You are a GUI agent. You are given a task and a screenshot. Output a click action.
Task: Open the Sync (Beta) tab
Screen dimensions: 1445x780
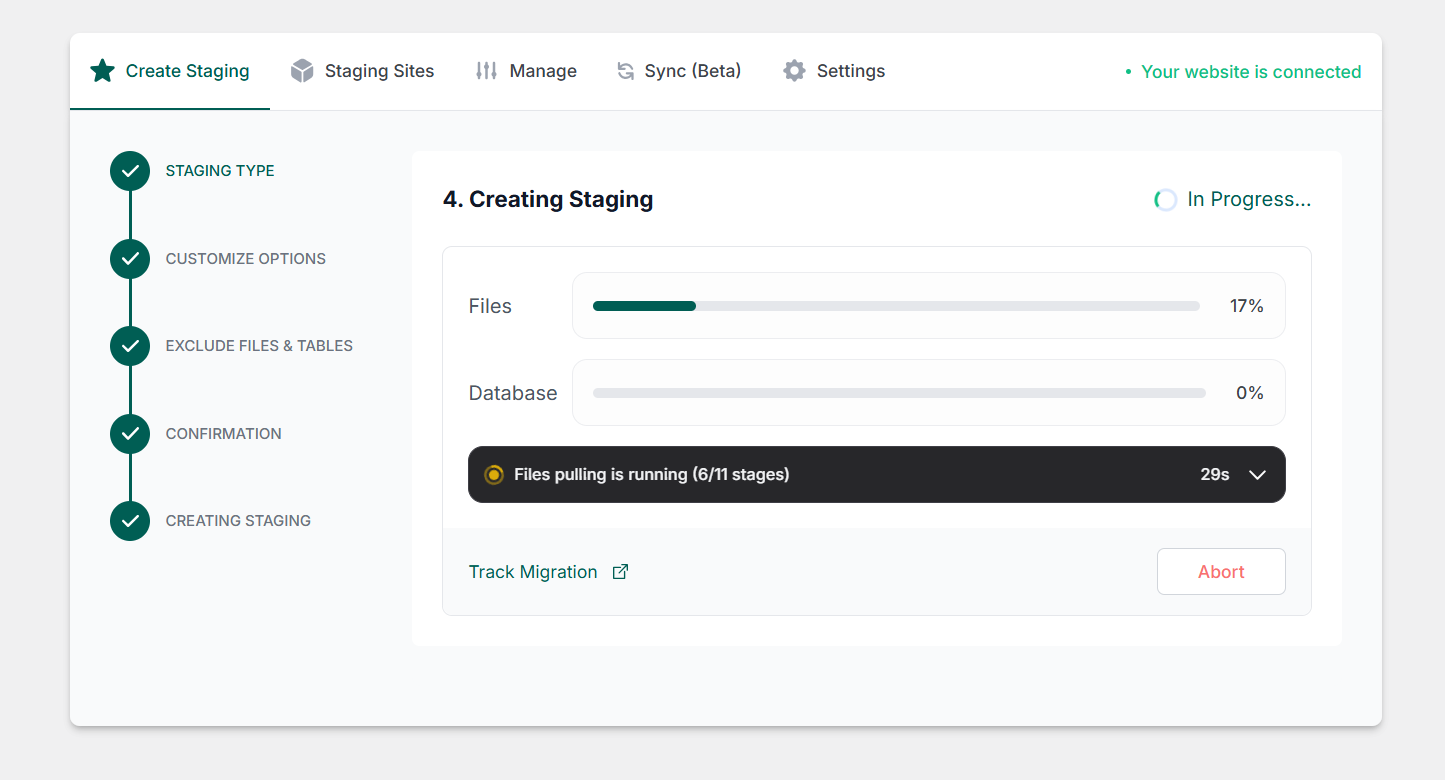(x=679, y=71)
